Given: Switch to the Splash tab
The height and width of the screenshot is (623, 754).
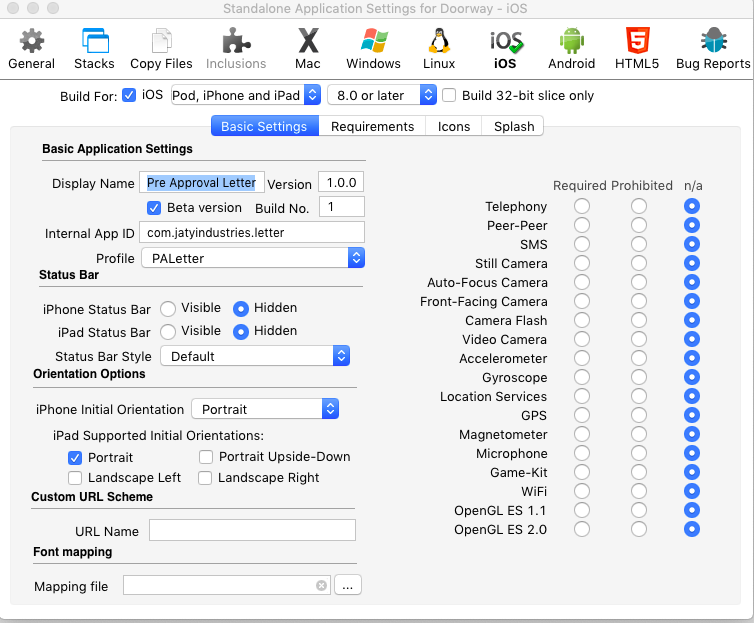Looking at the screenshot, I should 513,126.
